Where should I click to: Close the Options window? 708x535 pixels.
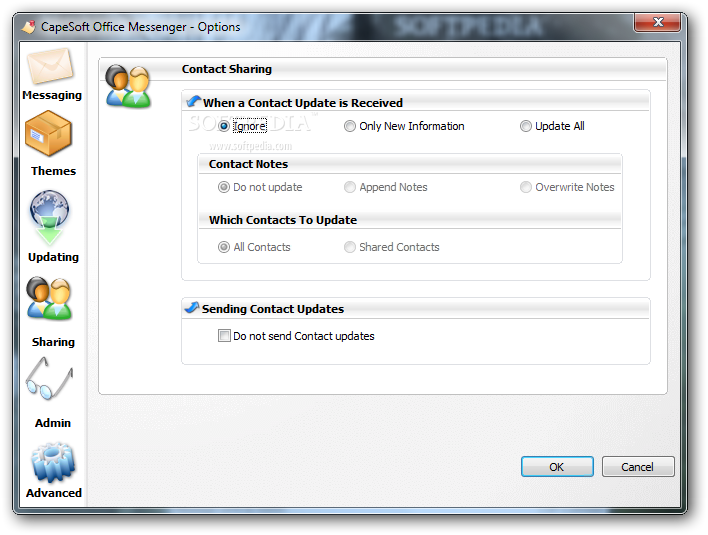[657, 23]
